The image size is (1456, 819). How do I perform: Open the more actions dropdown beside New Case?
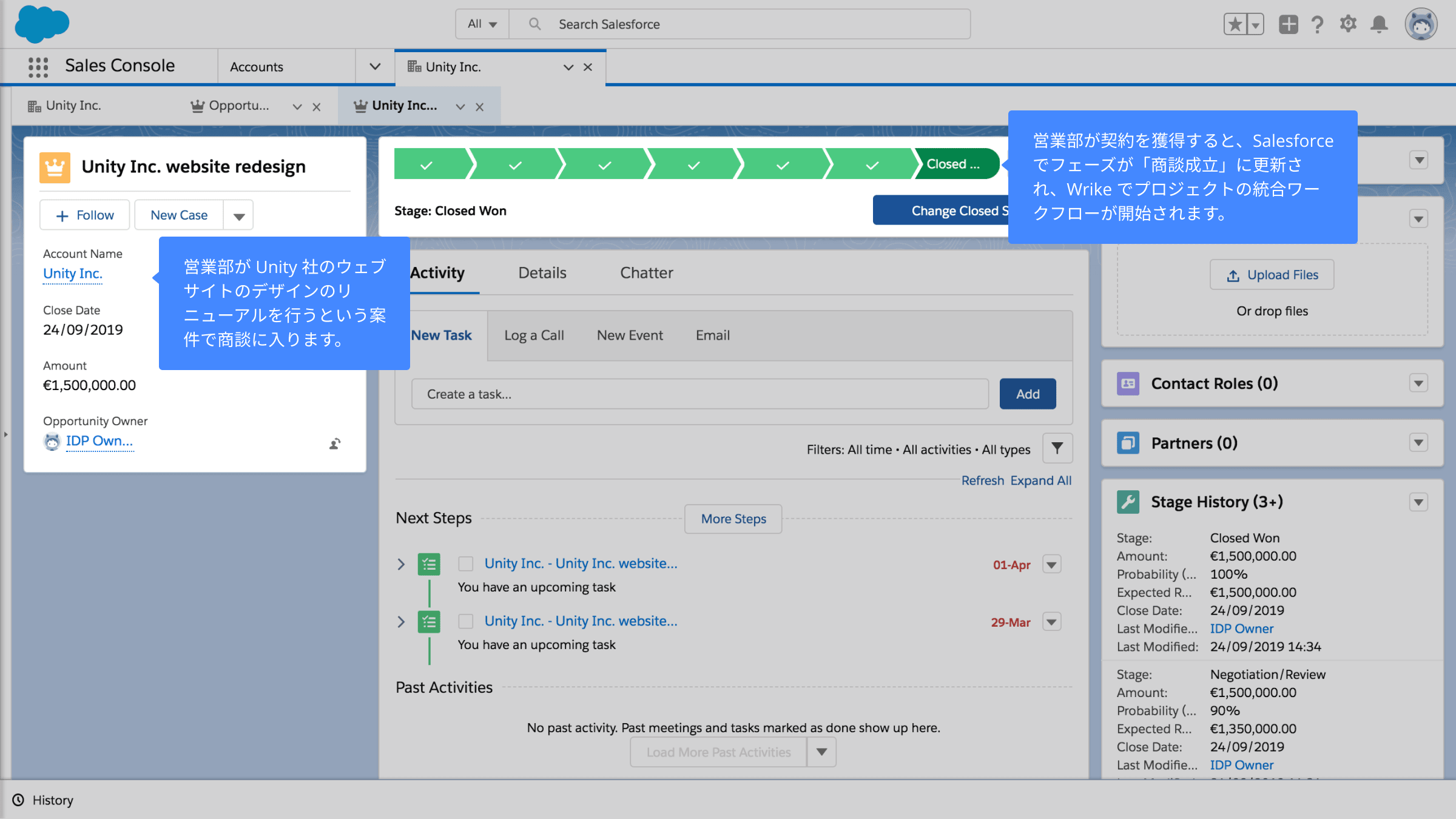[x=238, y=215]
